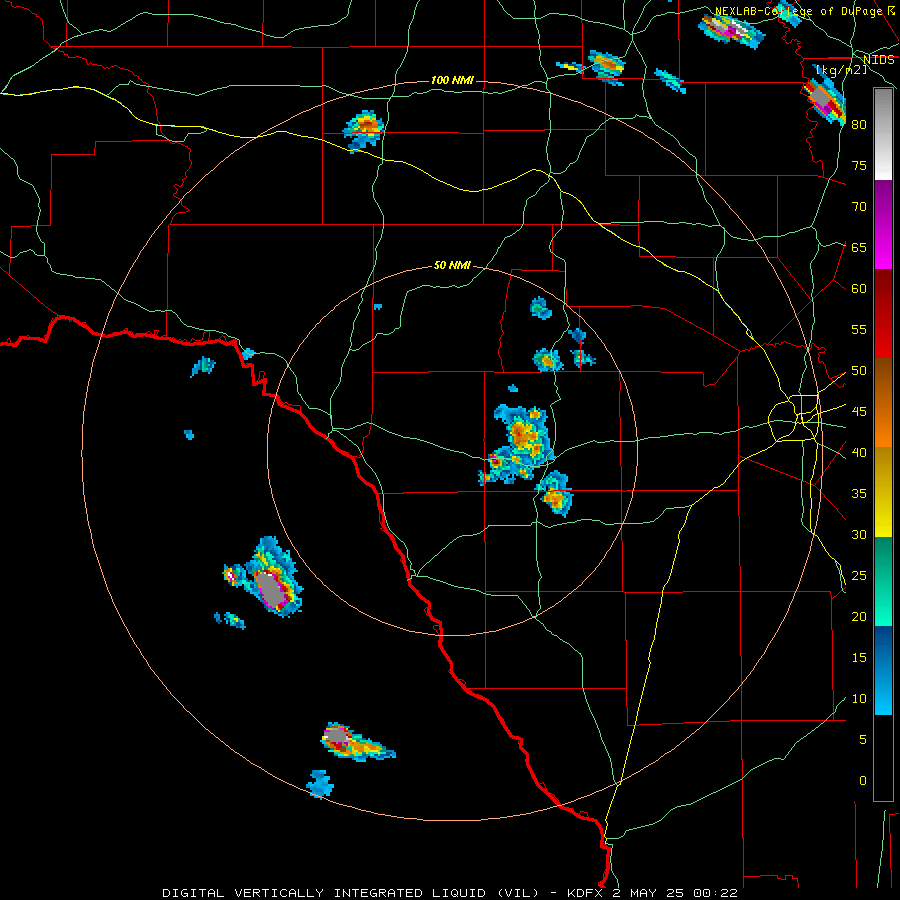The height and width of the screenshot is (900, 900).
Task: Click the legend value 80
Action: (x=859, y=125)
